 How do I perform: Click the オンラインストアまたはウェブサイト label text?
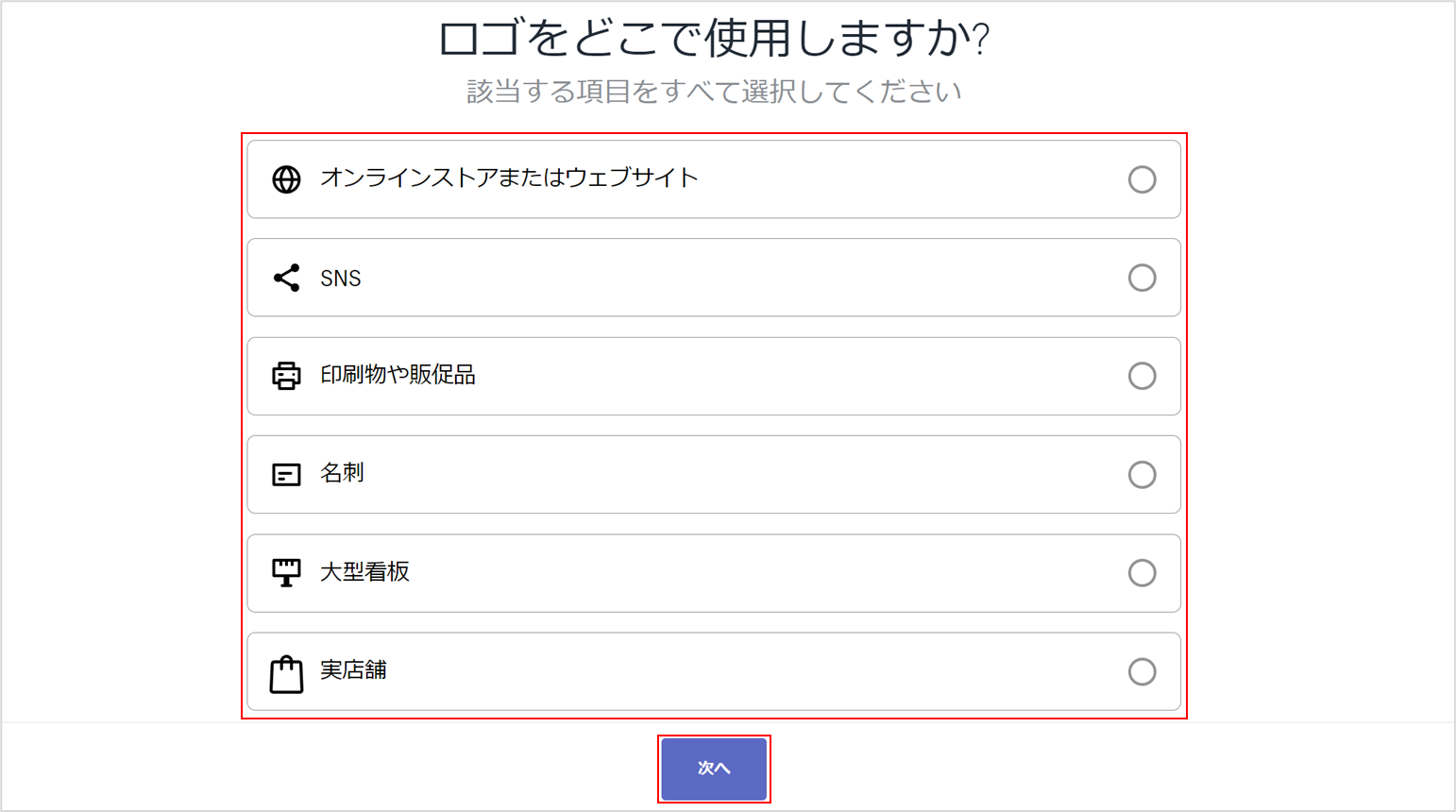point(509,178)
